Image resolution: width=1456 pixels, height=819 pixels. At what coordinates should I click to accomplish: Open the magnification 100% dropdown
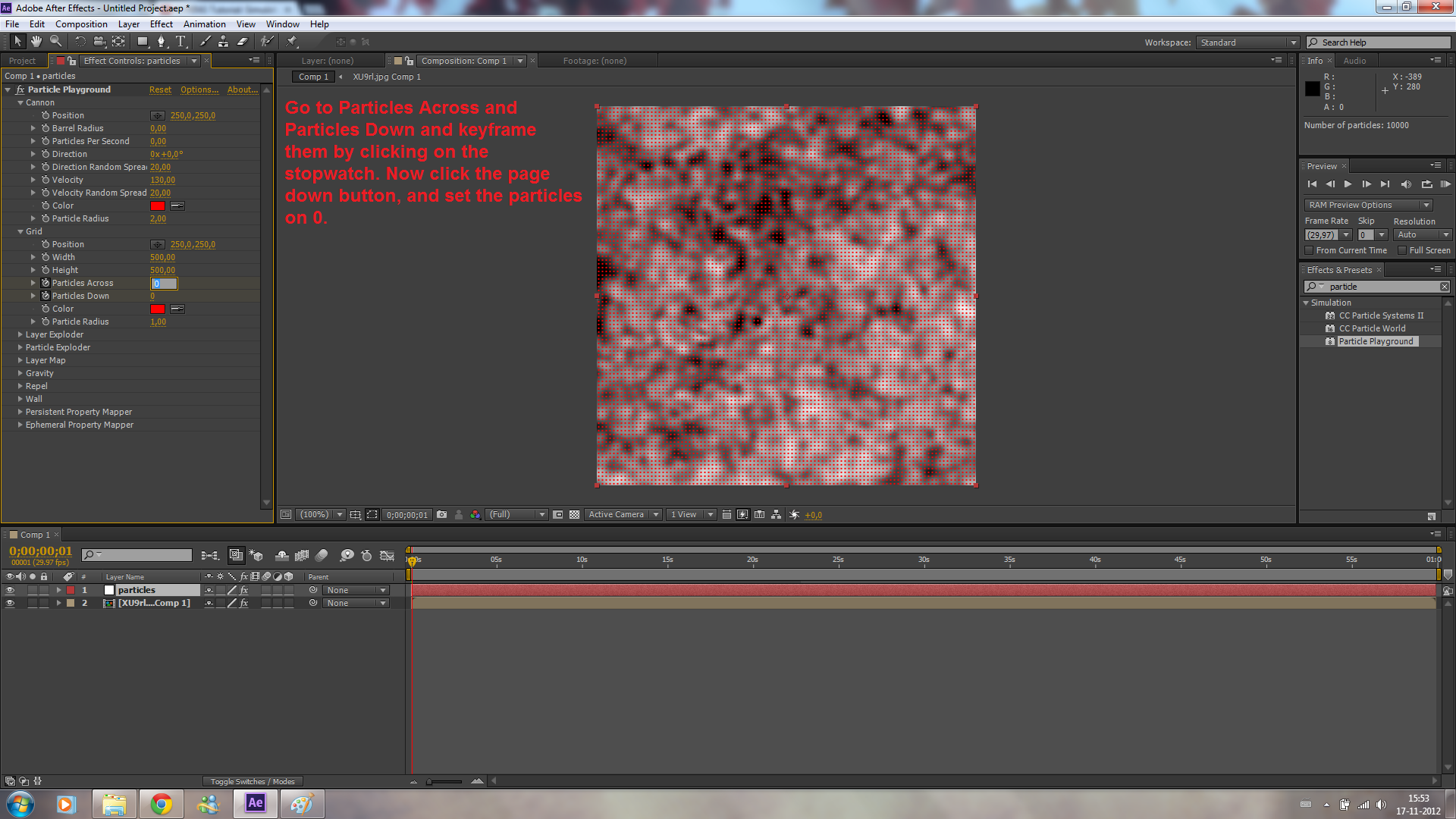coord(320,514)
